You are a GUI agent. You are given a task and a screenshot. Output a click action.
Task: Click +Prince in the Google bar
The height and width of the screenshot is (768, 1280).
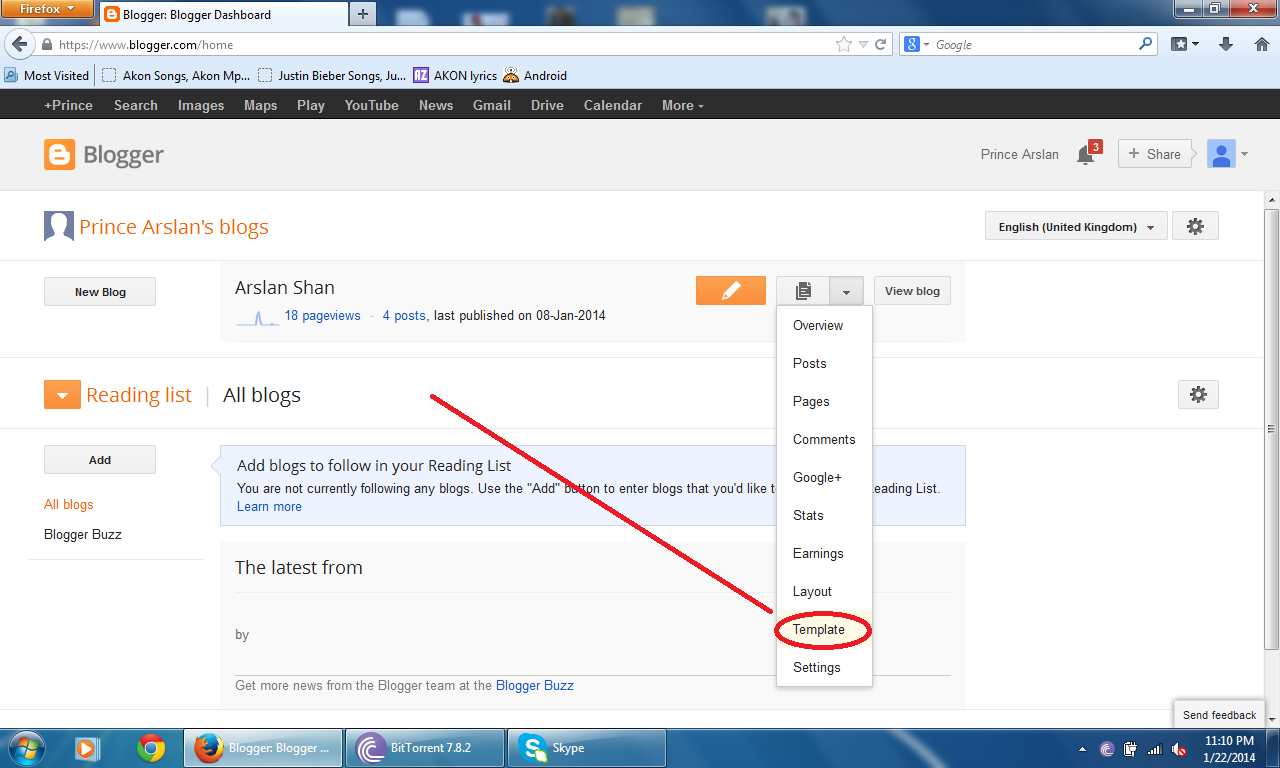point(68,105)
